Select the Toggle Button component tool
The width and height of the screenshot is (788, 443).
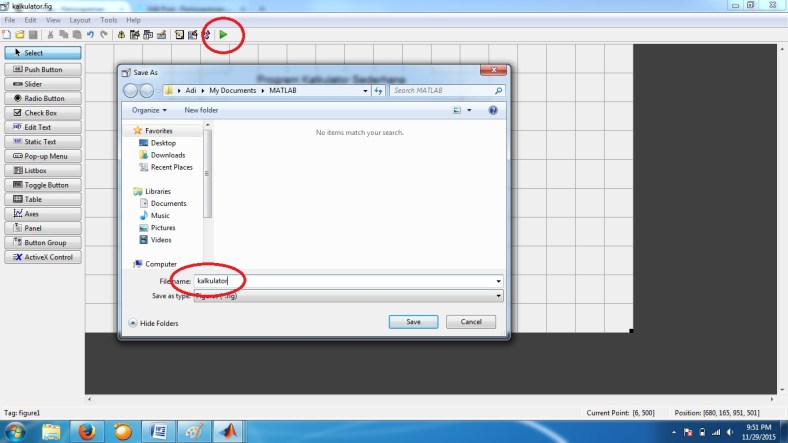point(42,185)
